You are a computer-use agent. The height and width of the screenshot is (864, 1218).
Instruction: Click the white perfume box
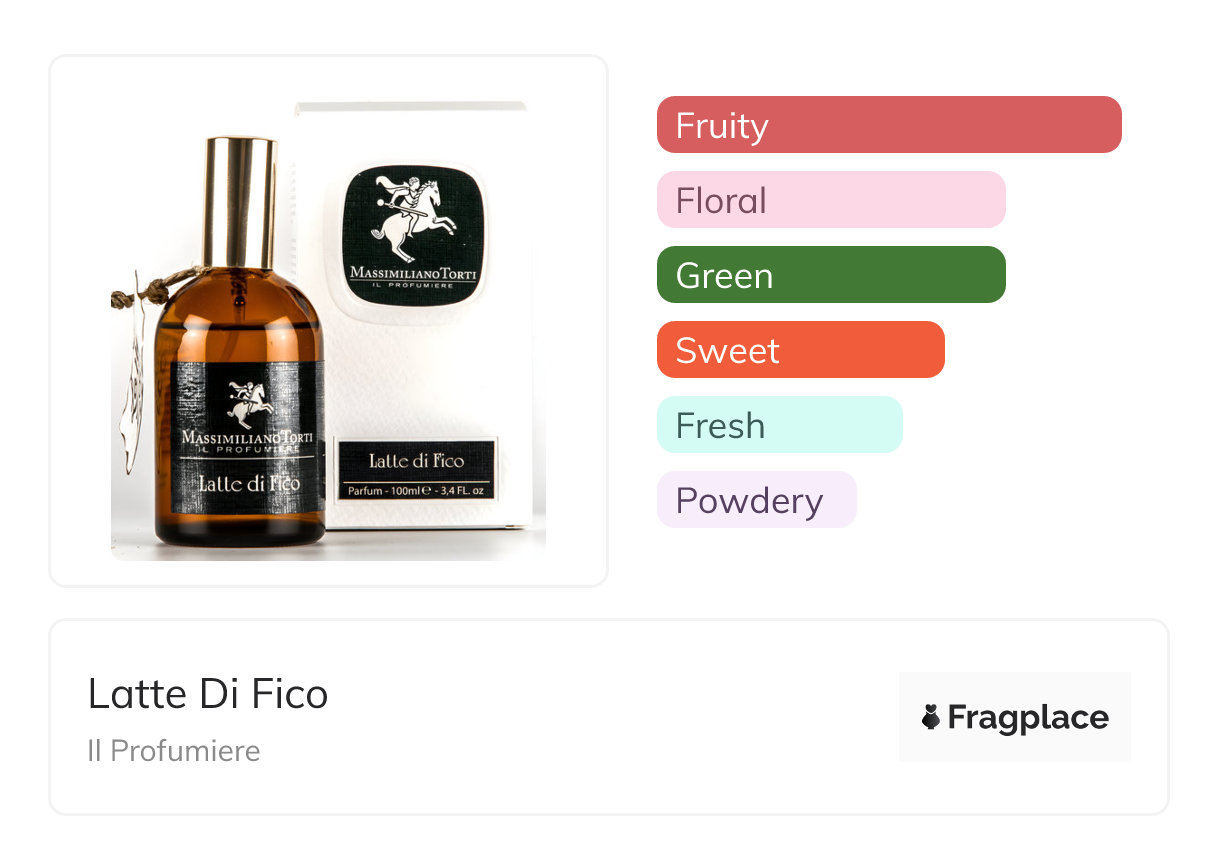[x=420, y=315]
